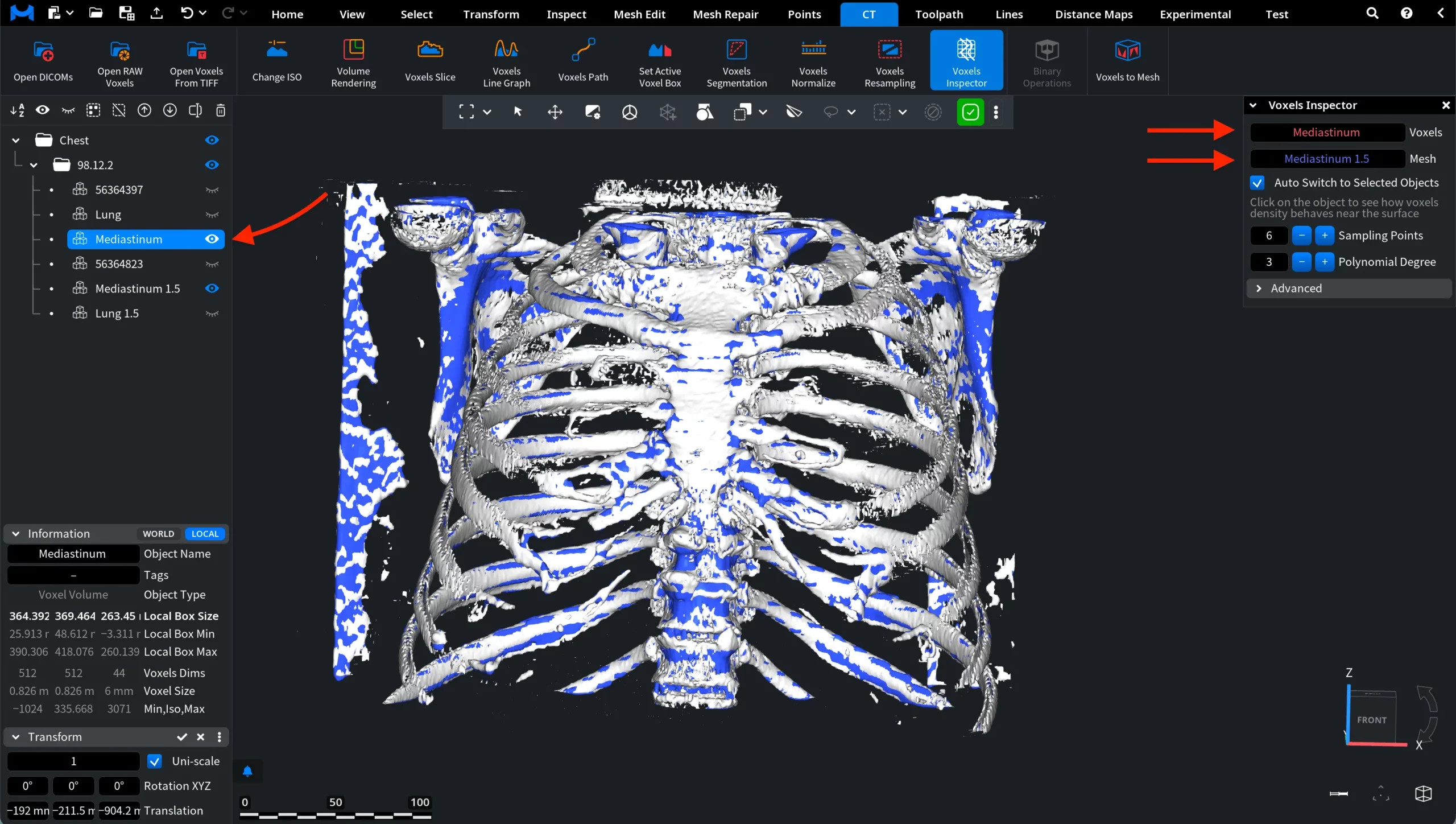This screenshot has width=1456, height=824.
Task: Hide the selected Mediastinum object
Action: (212, 239)
